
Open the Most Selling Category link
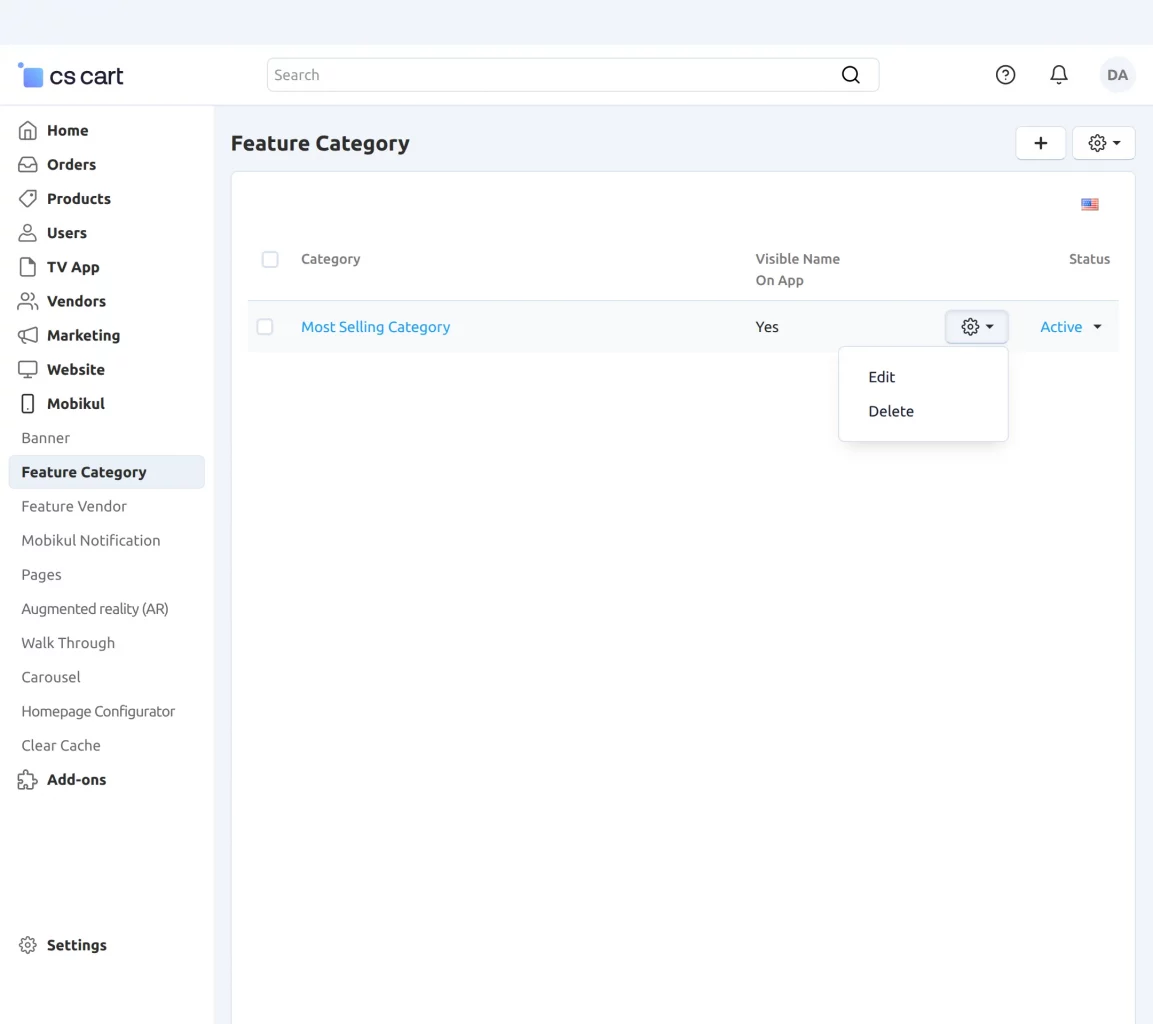[x=375, y=327]
